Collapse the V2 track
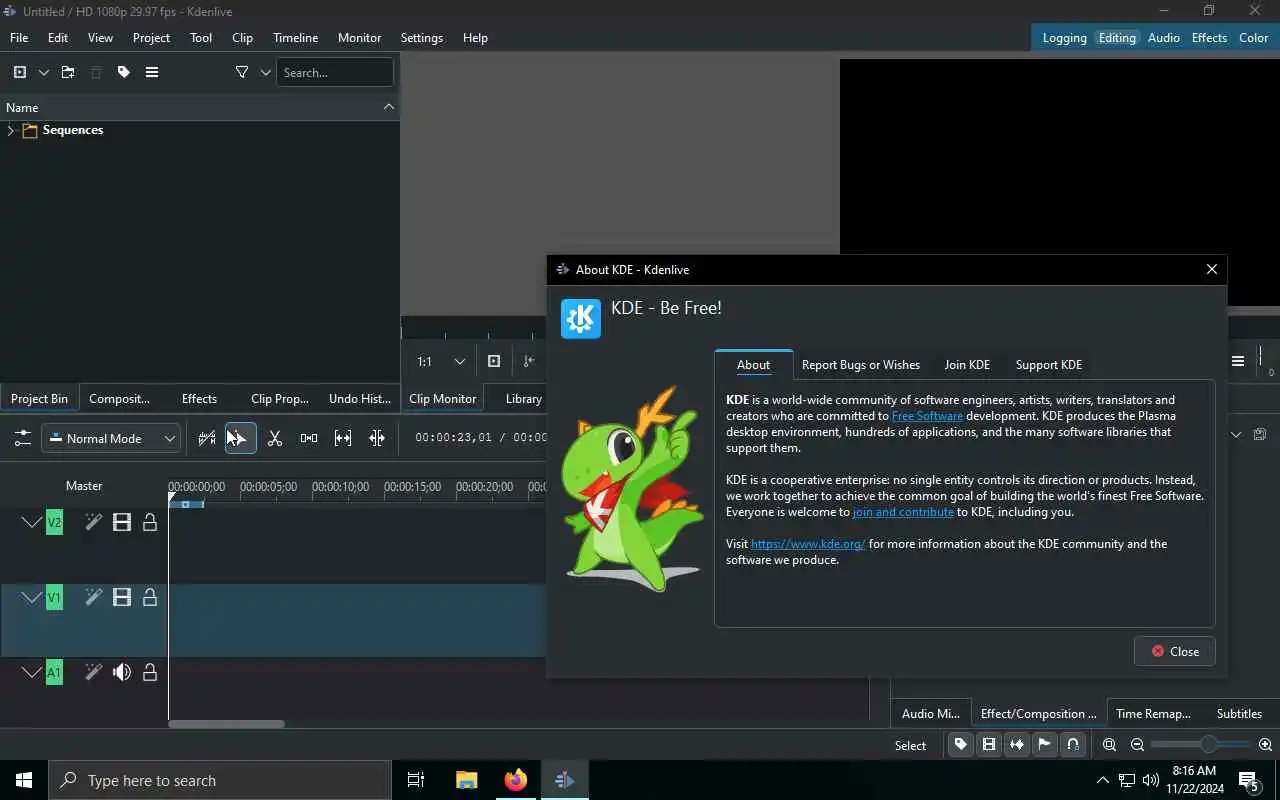The height and width of the screenshot is (800, 1280). point(32,522)
